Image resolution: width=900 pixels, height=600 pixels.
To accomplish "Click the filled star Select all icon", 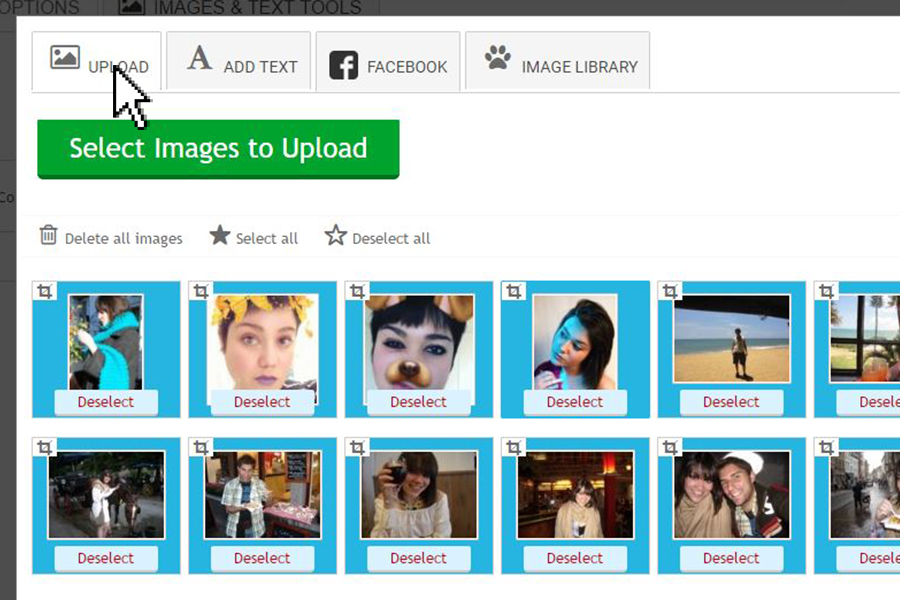I will point(219,235).
